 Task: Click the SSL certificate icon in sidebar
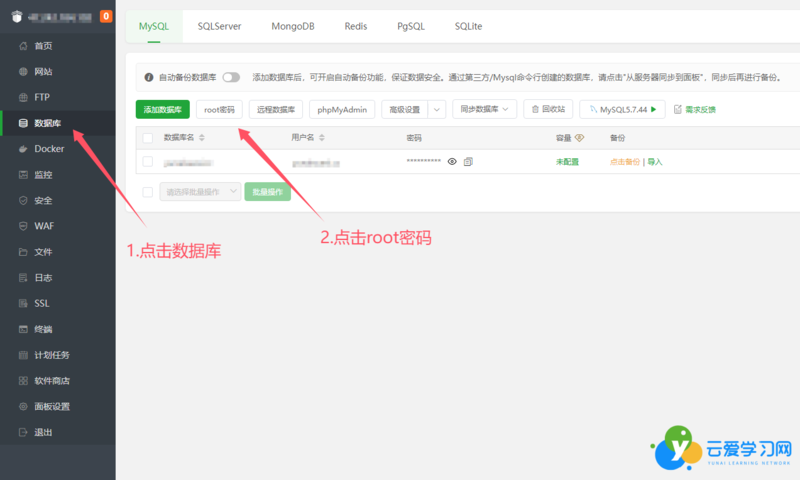(23, 304)
